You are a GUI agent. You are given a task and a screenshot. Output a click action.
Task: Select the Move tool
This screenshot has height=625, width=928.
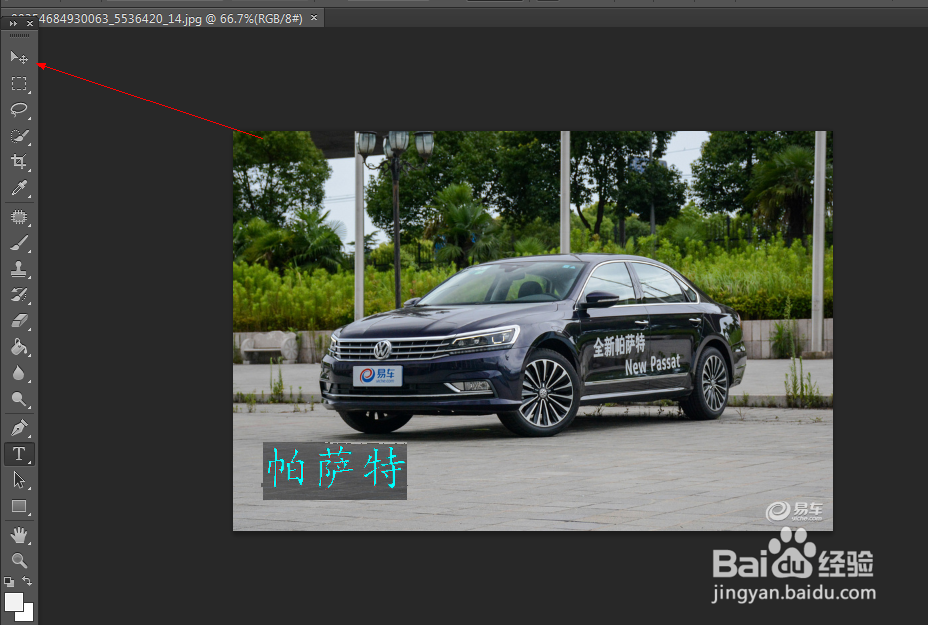pos(19,57)
